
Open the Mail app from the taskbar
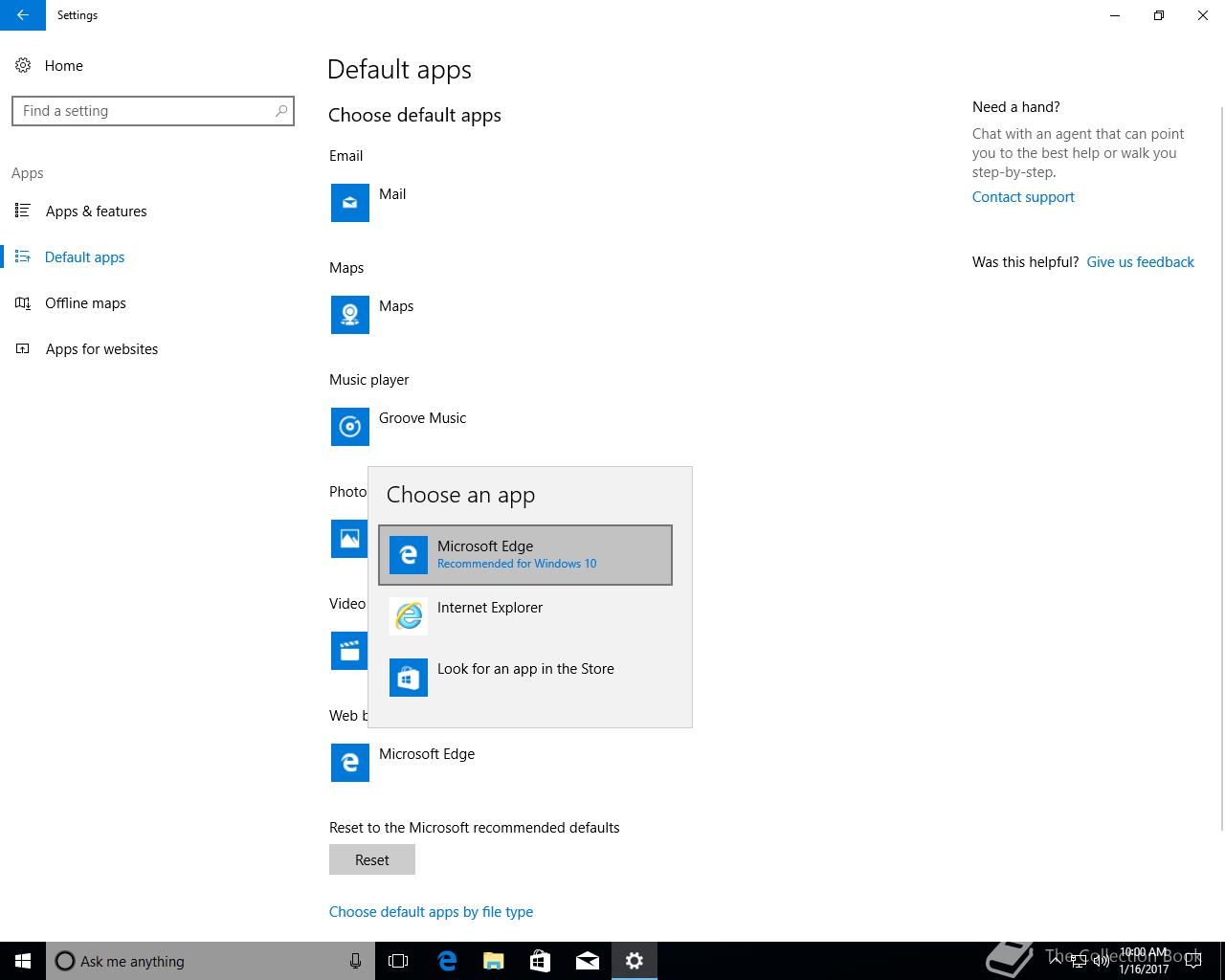[588, 961]
